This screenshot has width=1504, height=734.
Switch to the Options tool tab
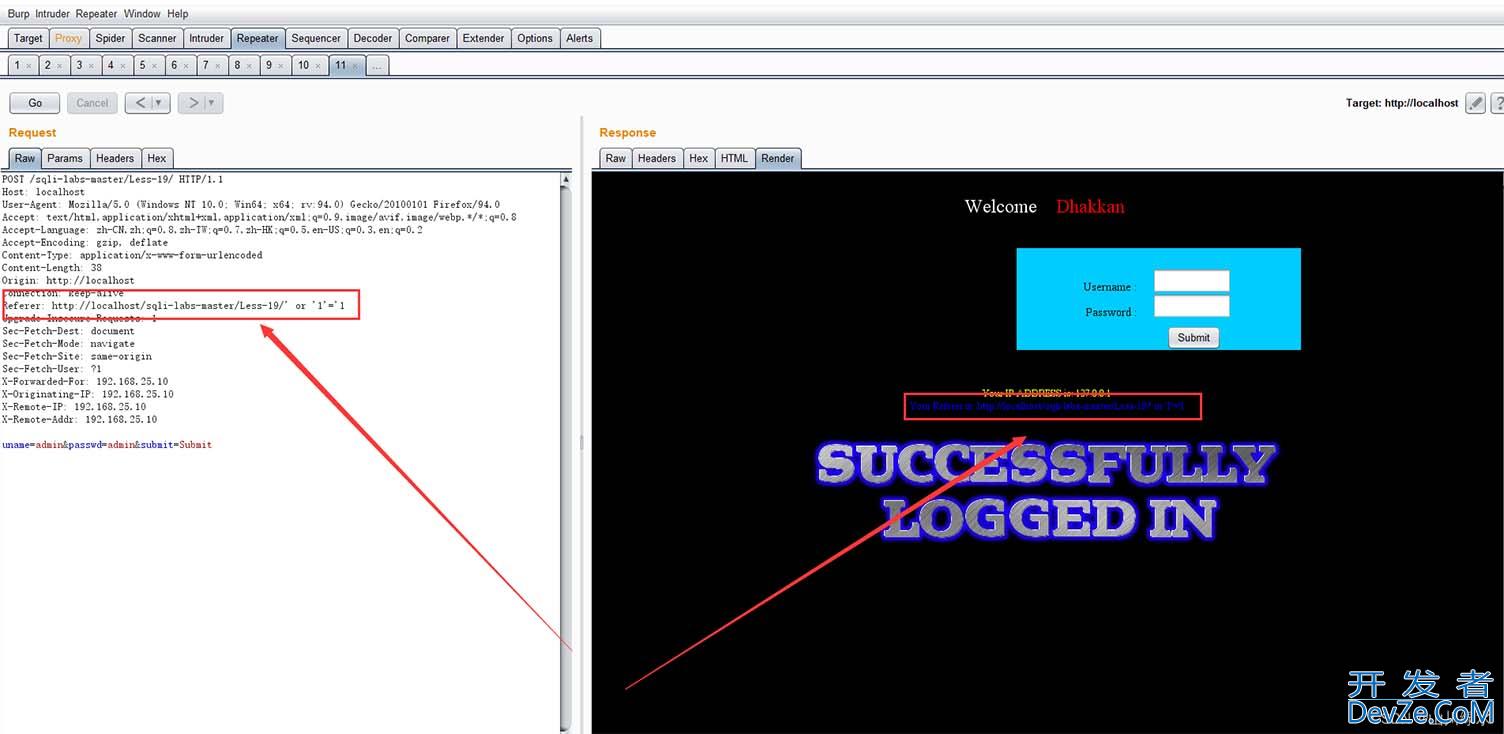(535, 38)
